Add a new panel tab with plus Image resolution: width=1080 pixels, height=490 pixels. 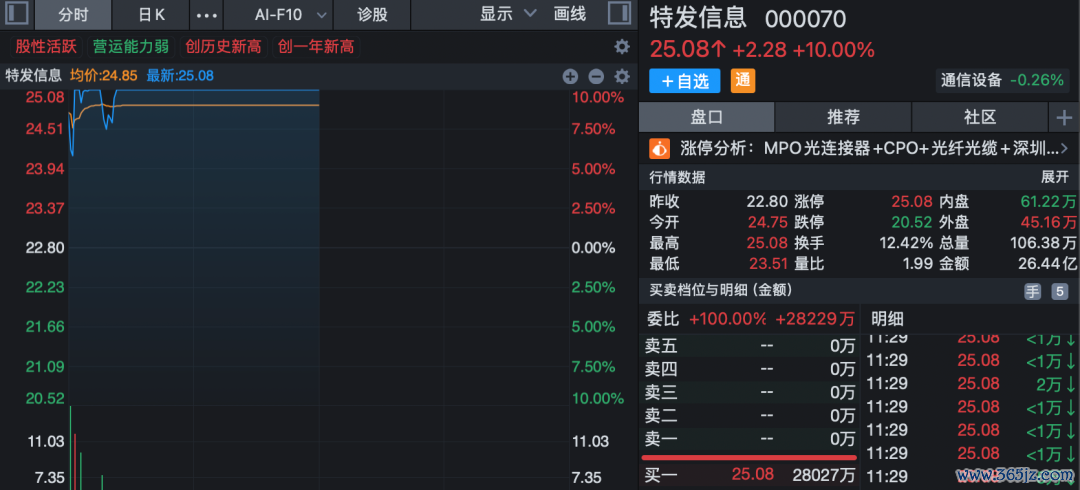click(1063, 117)
